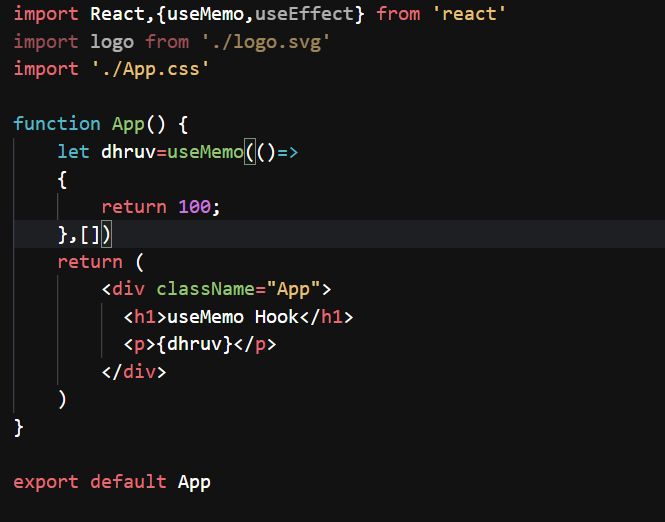
Task: Click 'return' keyword before the JSX parenthesis
Action: pos(90,262)
